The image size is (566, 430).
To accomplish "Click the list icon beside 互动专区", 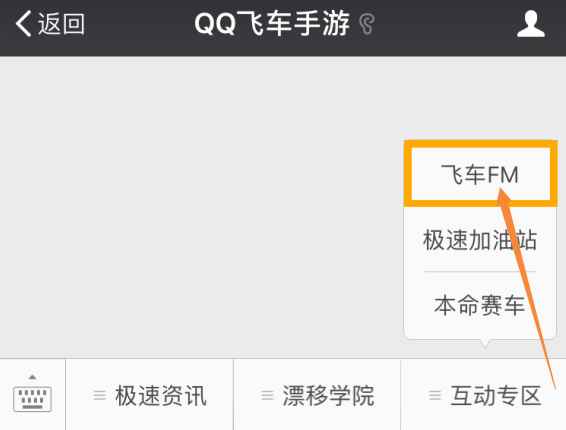I will tap(435, 395).
